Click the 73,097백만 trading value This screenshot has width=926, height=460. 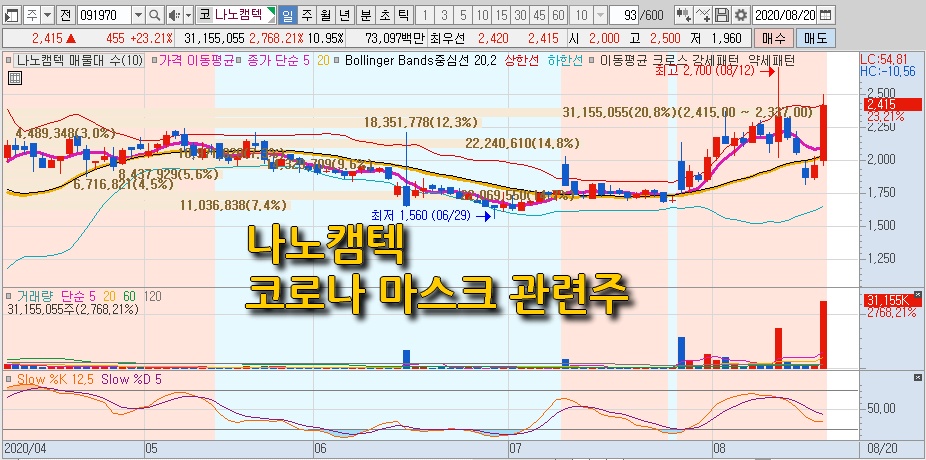[395, 38]
